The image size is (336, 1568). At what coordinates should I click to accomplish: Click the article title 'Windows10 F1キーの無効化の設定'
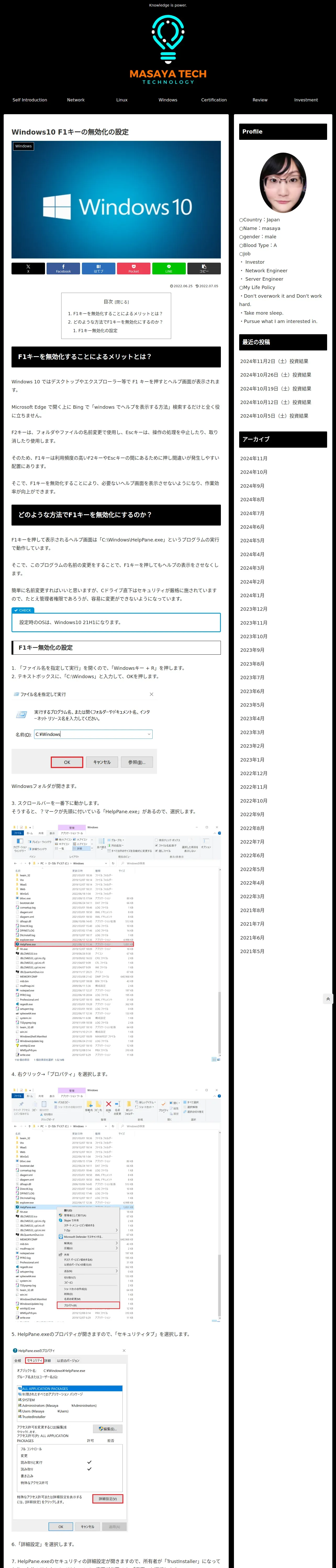tap(70, 132)
